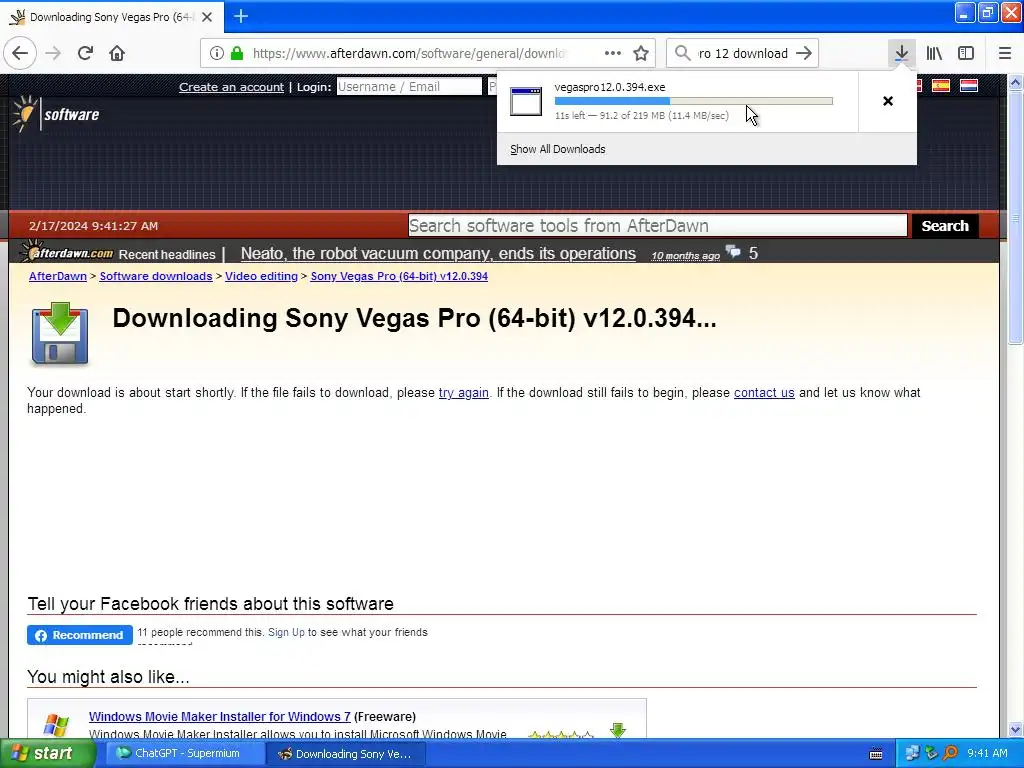The width and height of the screenshot is (1024, 768).
Task: Click the afterdawn.com headlines logo
Action: click(67, 253)
